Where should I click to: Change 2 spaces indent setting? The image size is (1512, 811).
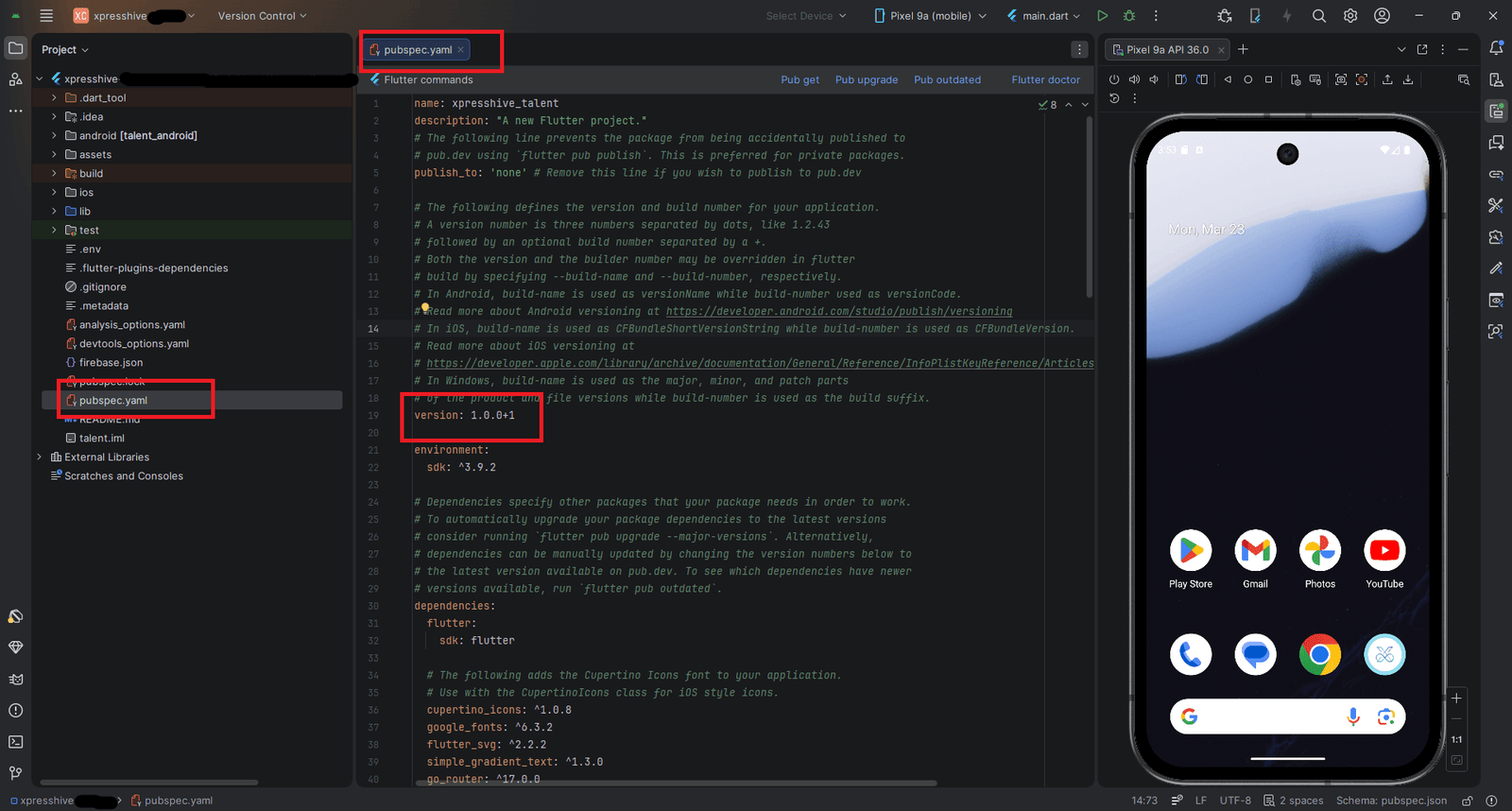click(1294, 801)
